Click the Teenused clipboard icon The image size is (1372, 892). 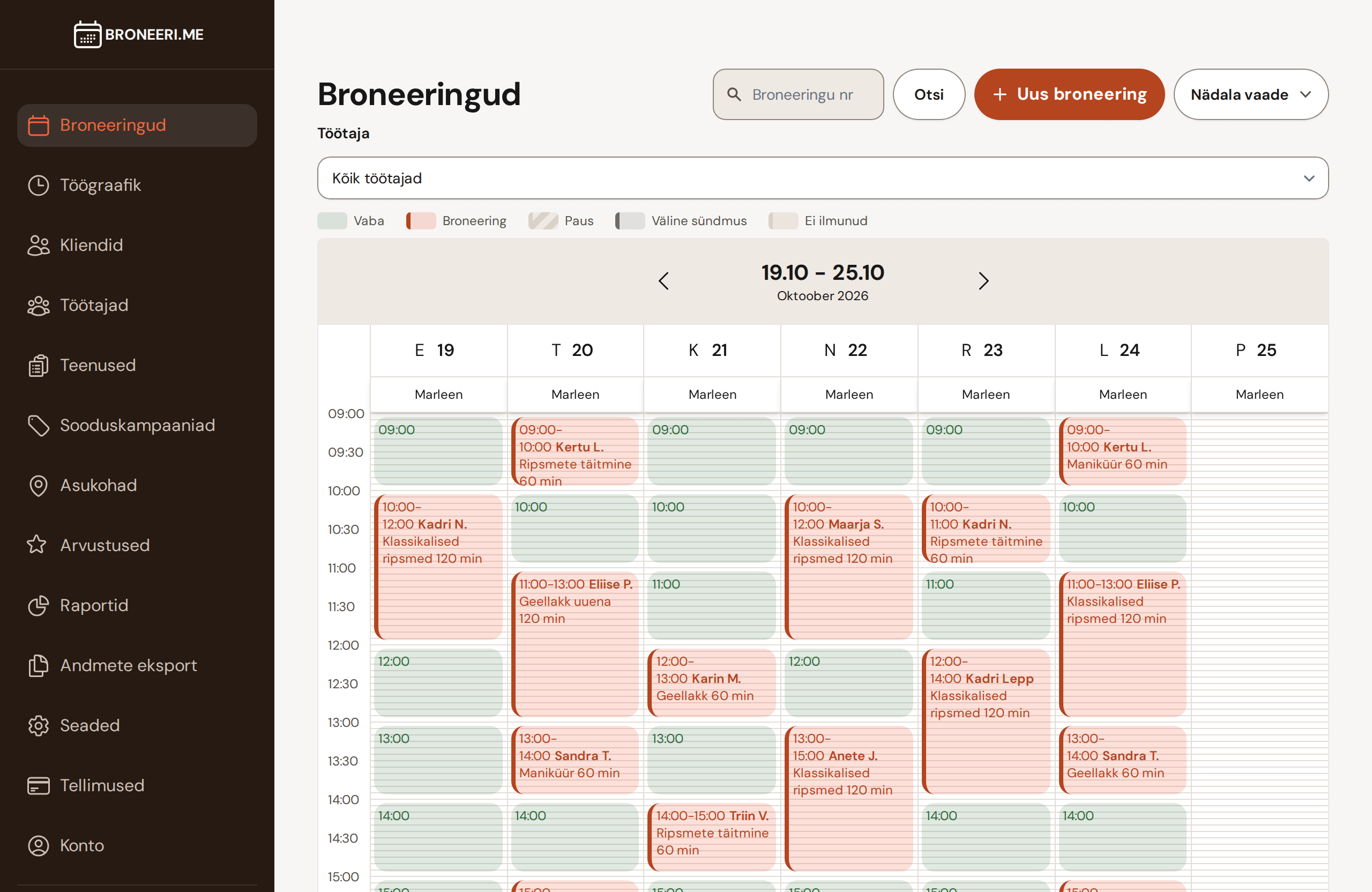(x=39, y=366)
